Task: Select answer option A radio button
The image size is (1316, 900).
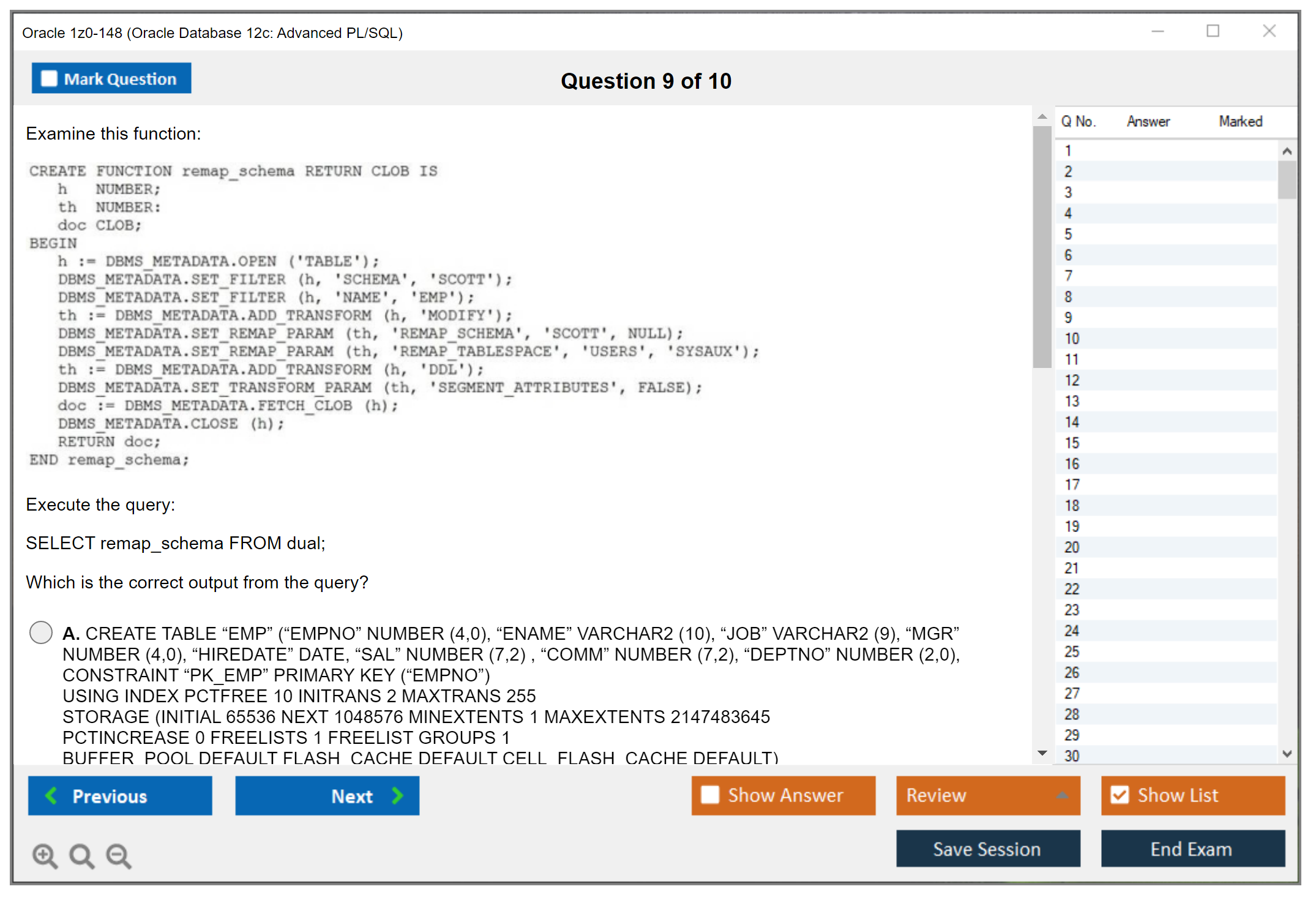Action: [41, 632]
